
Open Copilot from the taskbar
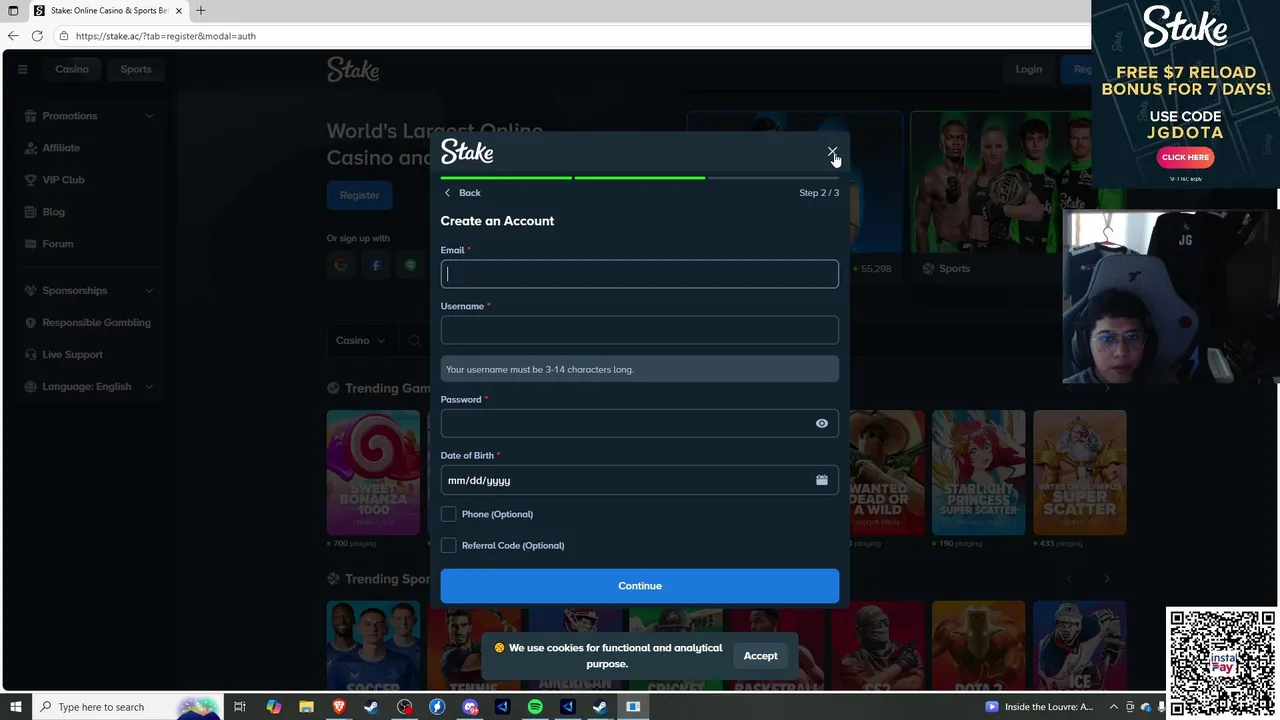[x=273, y=707]
